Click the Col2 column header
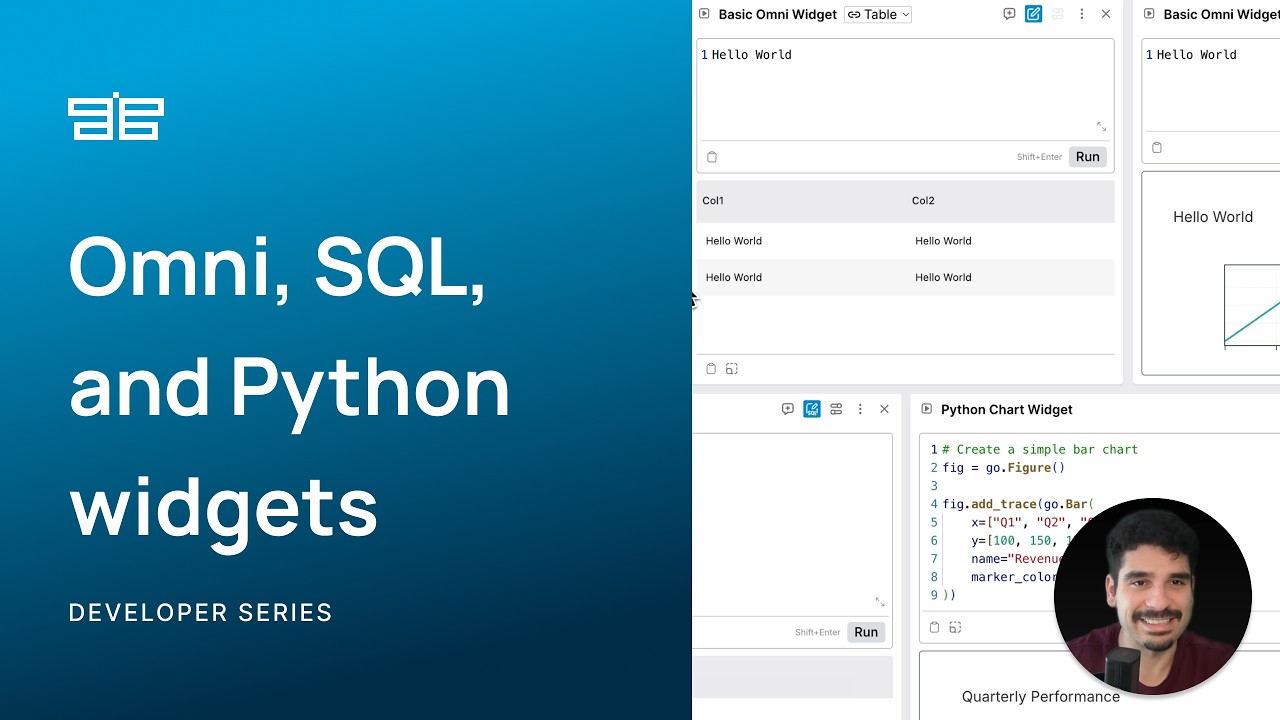 pyautogui.click(x=923, y=200)
